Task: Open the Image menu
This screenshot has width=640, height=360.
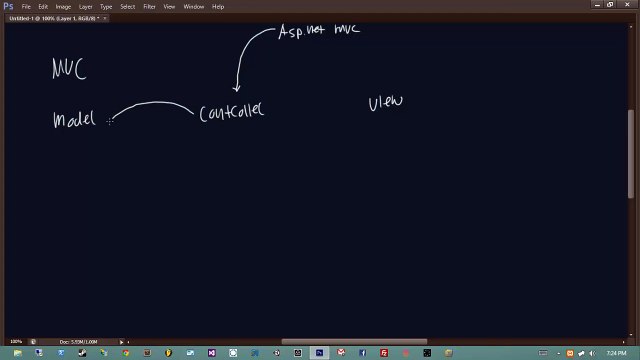Action: tap(63, 7)
